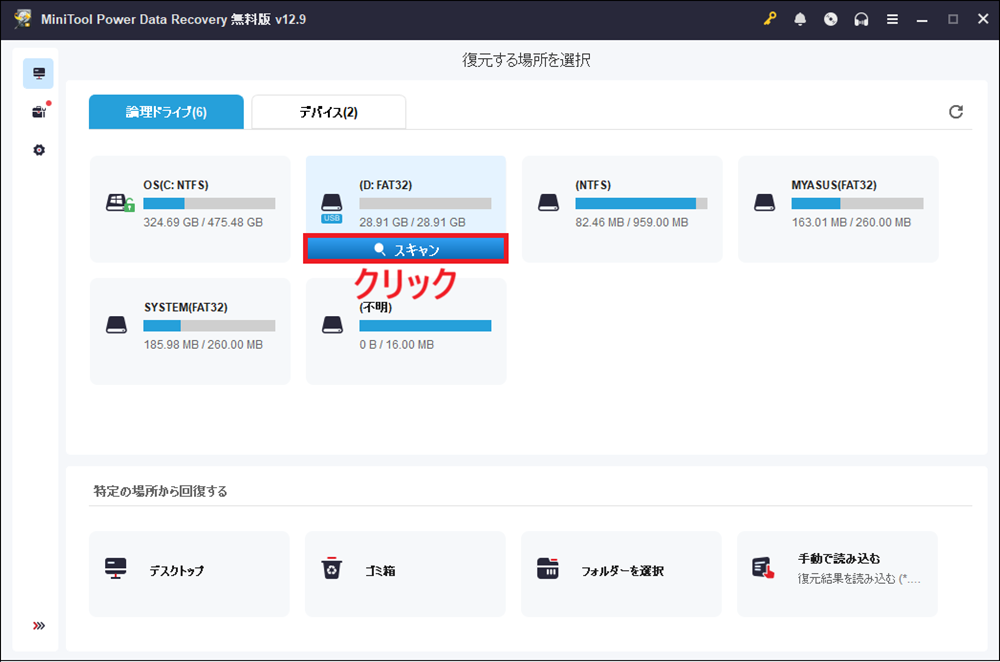1000x662 pixels.
Task: Click the 28.91 GB / 28.91 GB text
Action: point(412,223)
